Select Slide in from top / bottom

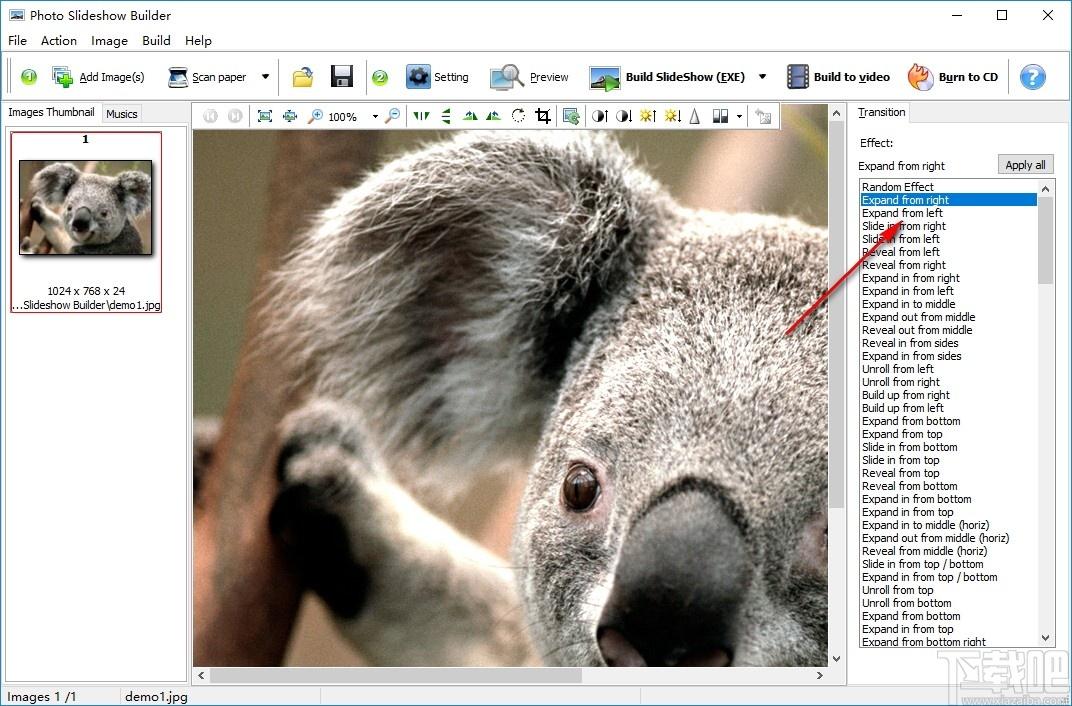[x=948, y=563]
